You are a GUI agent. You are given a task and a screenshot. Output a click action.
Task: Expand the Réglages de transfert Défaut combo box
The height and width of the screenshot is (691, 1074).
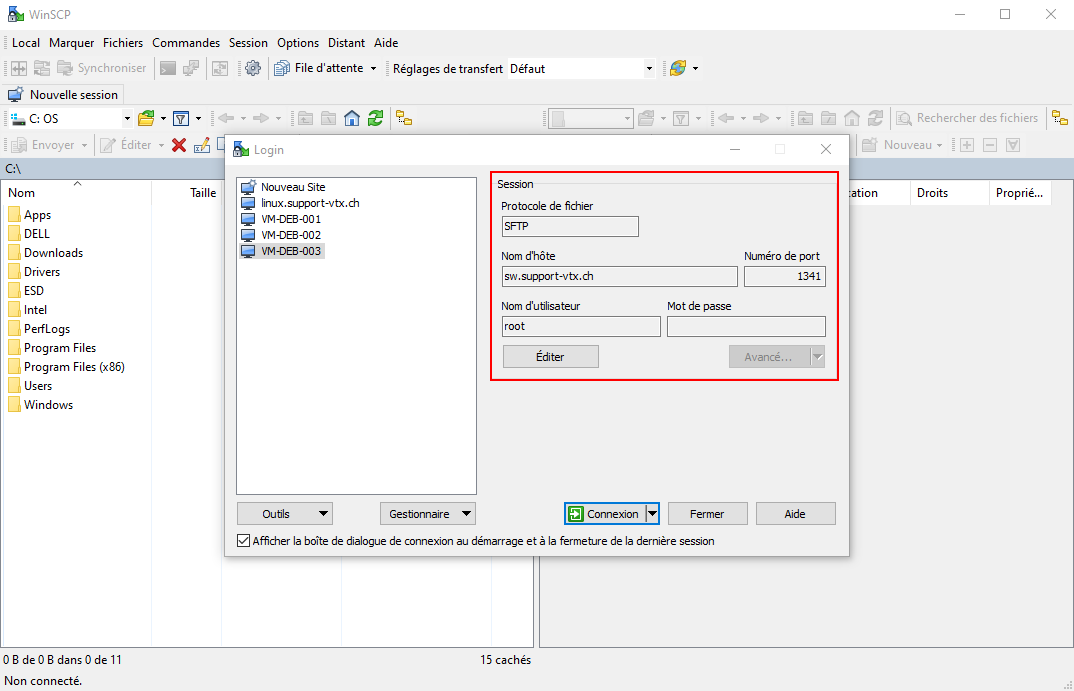649,68
